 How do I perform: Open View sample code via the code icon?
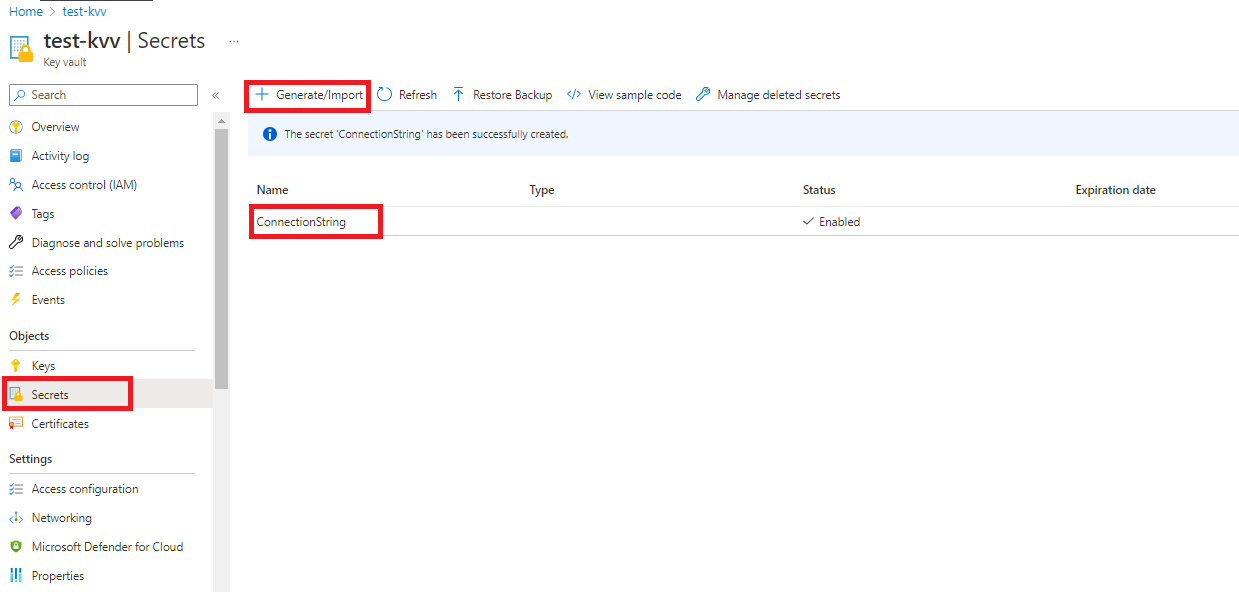coord(574,94)
